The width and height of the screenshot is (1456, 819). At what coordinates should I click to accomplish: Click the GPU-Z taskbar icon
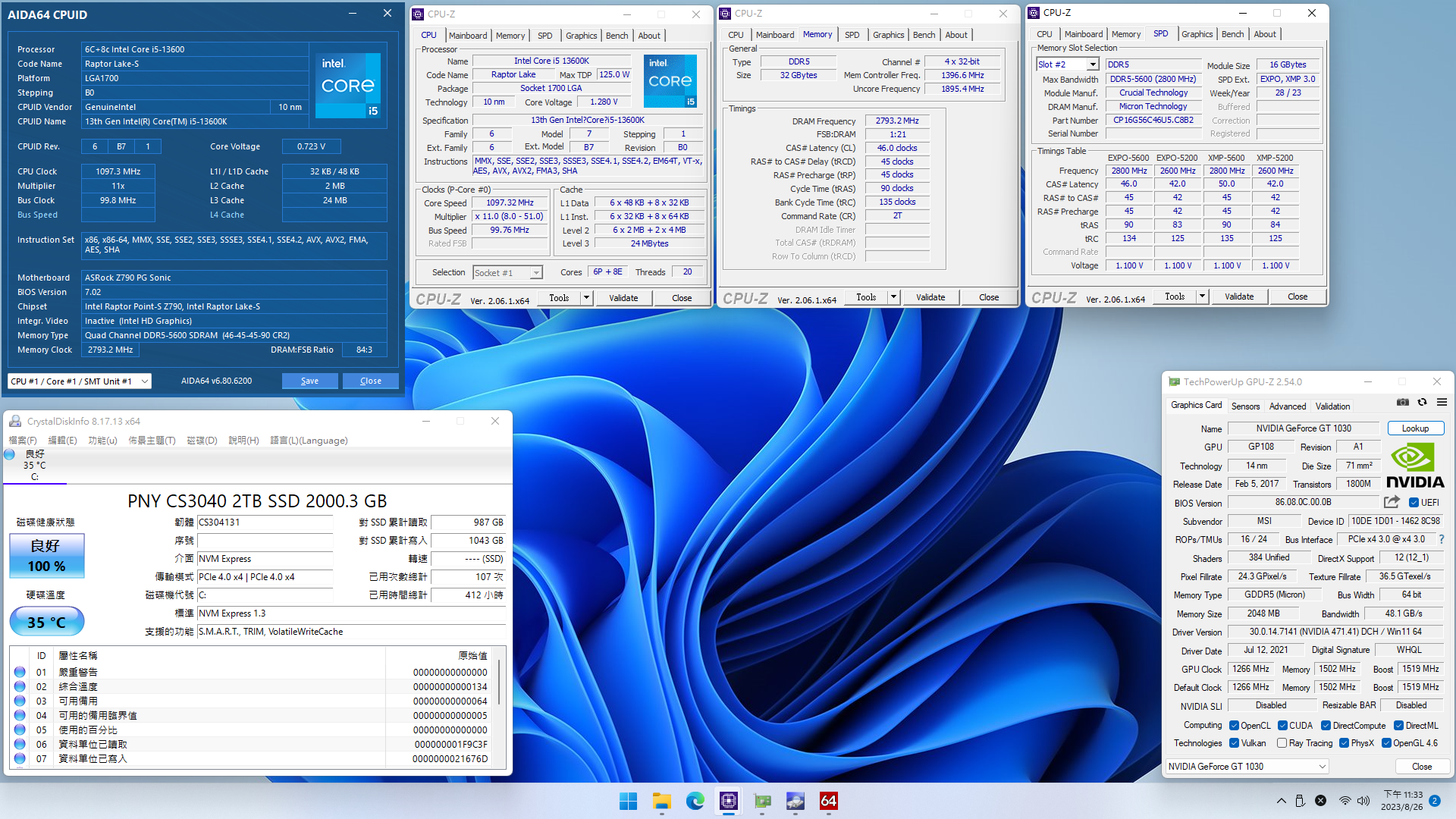point(762,801)
